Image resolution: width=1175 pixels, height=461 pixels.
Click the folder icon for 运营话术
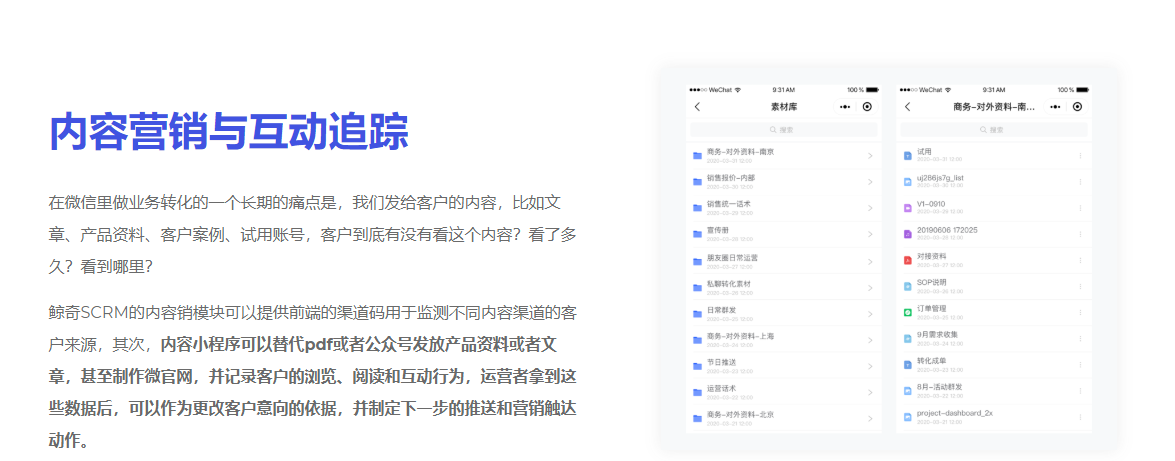pyautogui.click(x=698, y=392)
